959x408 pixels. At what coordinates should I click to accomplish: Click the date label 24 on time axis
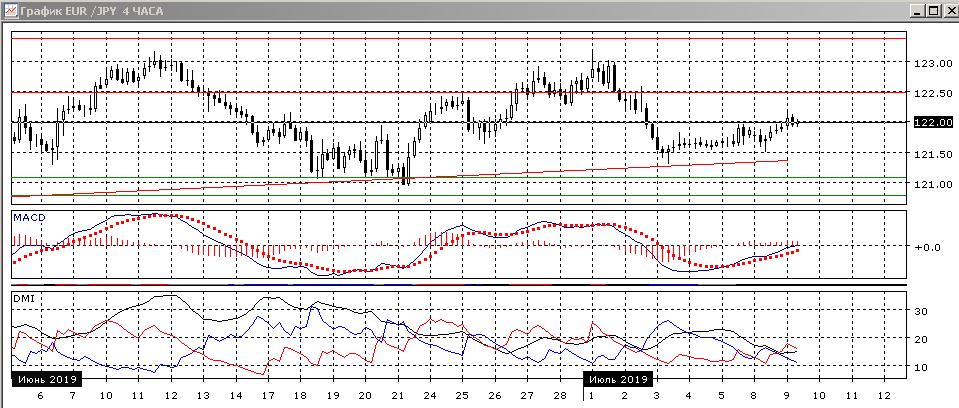pyautogui.click(x=429, y=396)
